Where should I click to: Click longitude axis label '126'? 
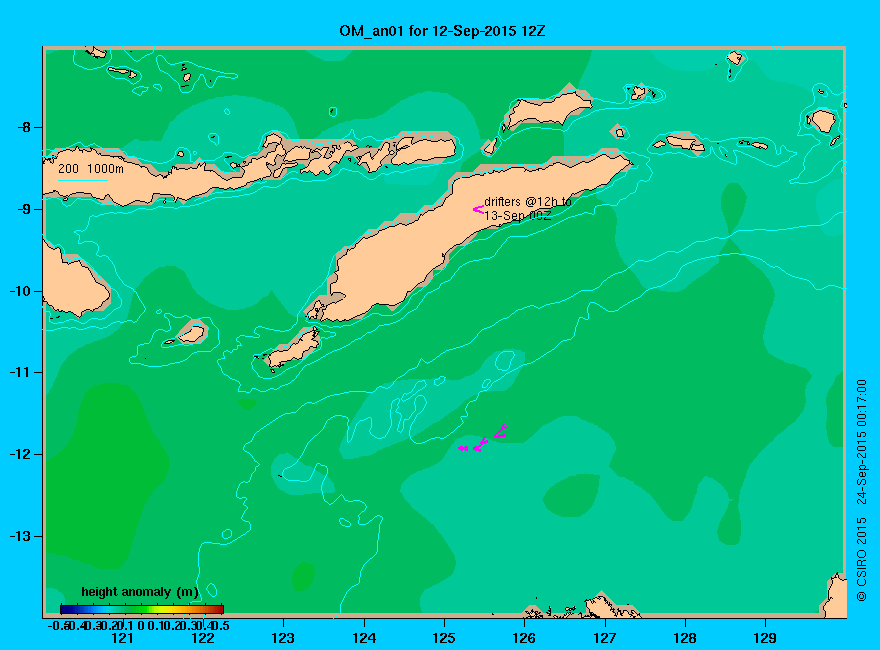click(x=524, y=638)
